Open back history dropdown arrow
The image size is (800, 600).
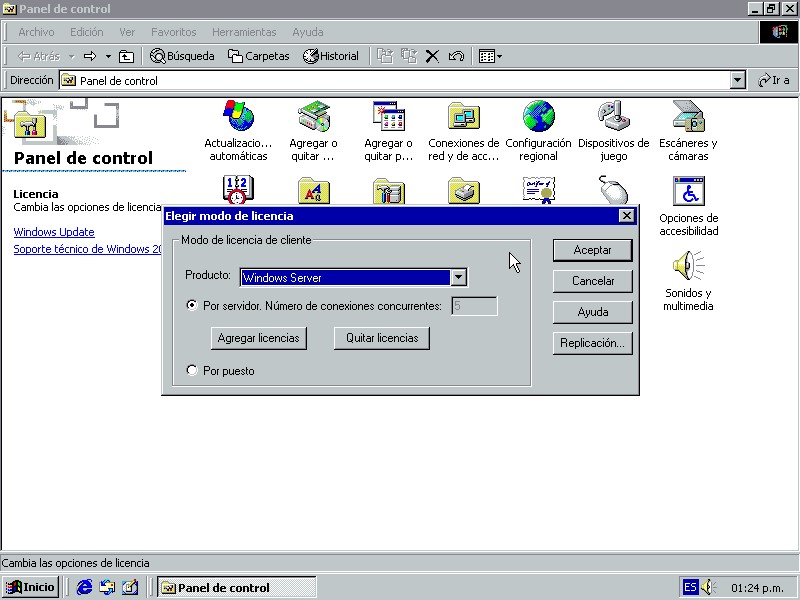point(72,56)
